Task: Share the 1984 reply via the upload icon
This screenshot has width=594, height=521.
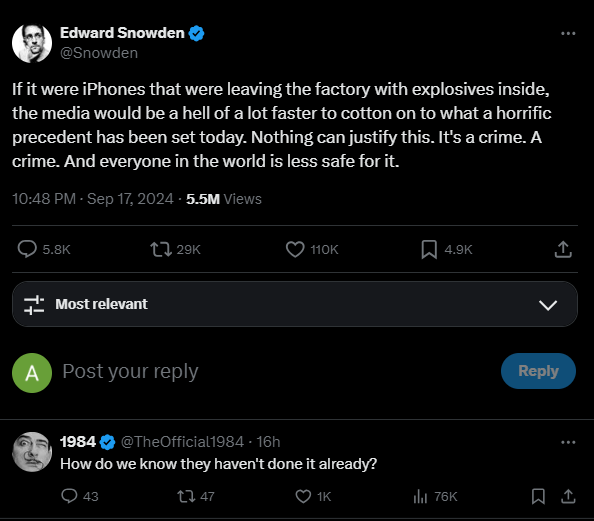Action: click(x=568, y=496)
